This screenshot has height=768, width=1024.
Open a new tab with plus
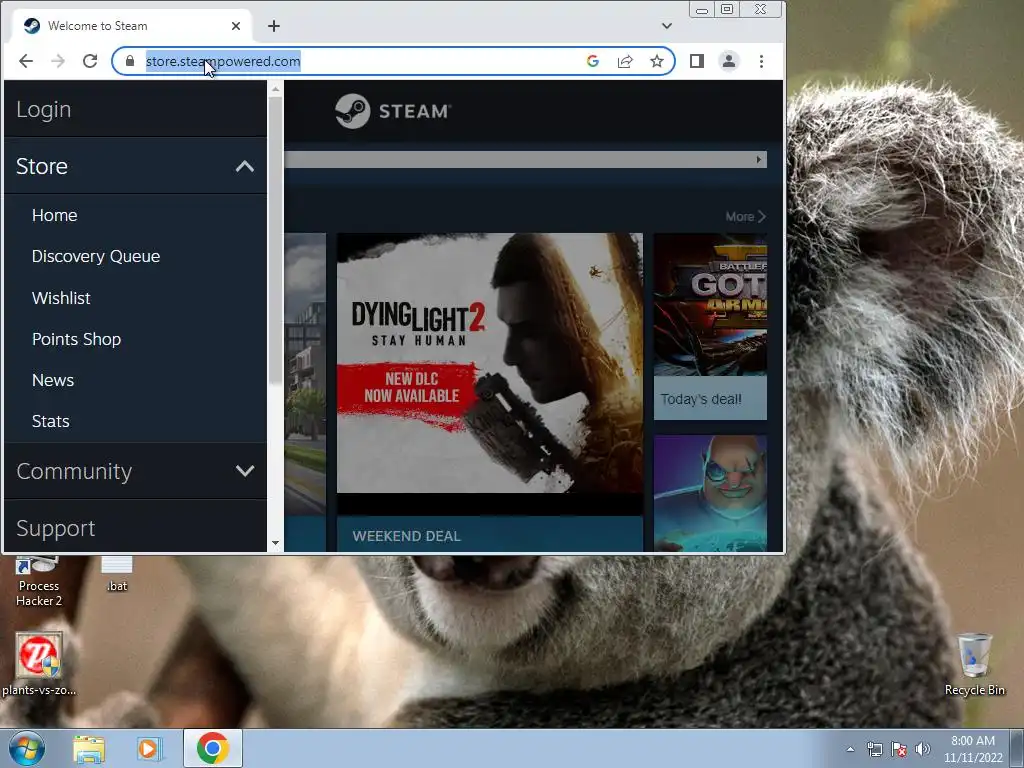pyautogui.click(x=274, y=26)
